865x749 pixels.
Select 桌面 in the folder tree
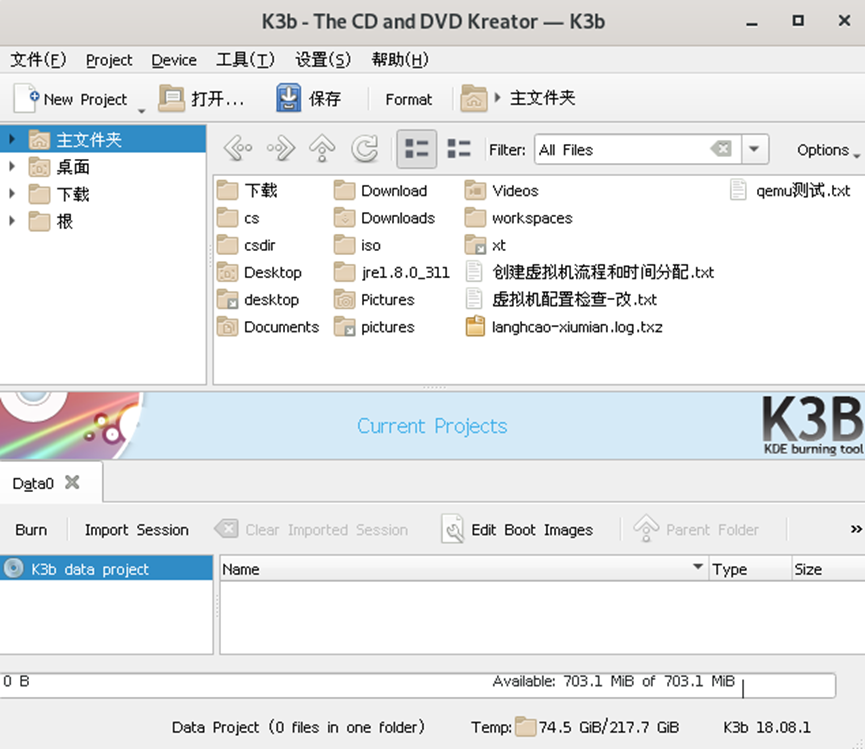73,167
